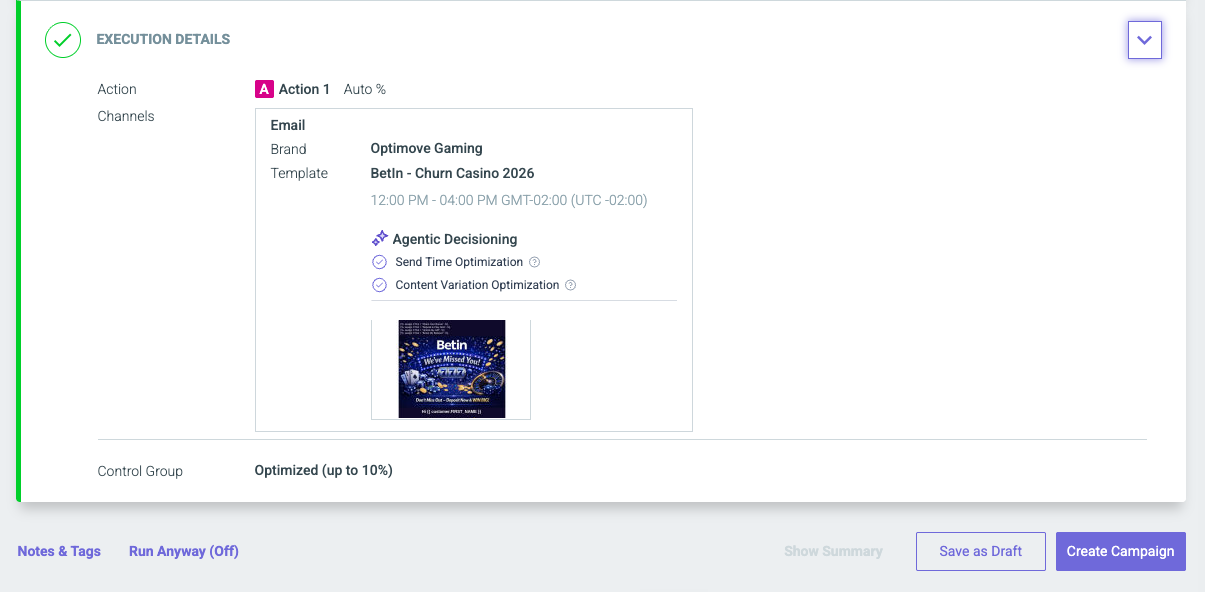Screen dimensions: 1205x592
Task: Click the green checkmark status icon
Action: click(63, 40)
